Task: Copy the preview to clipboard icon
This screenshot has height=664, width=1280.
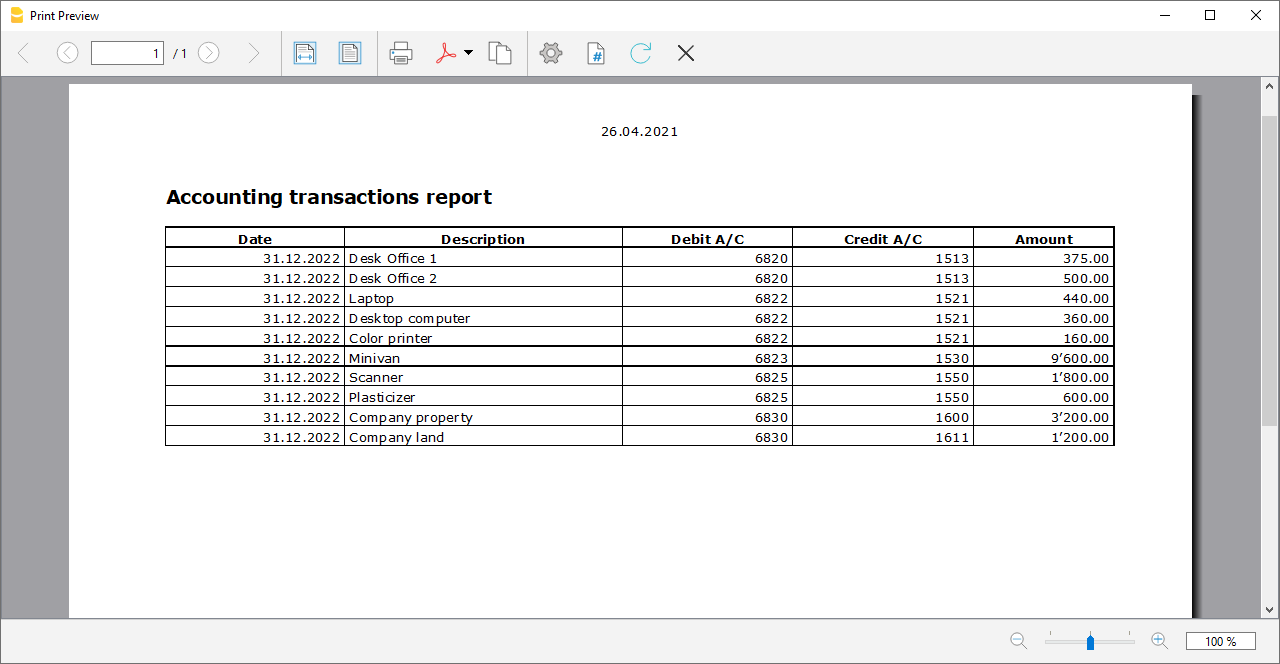Action: 500,53
